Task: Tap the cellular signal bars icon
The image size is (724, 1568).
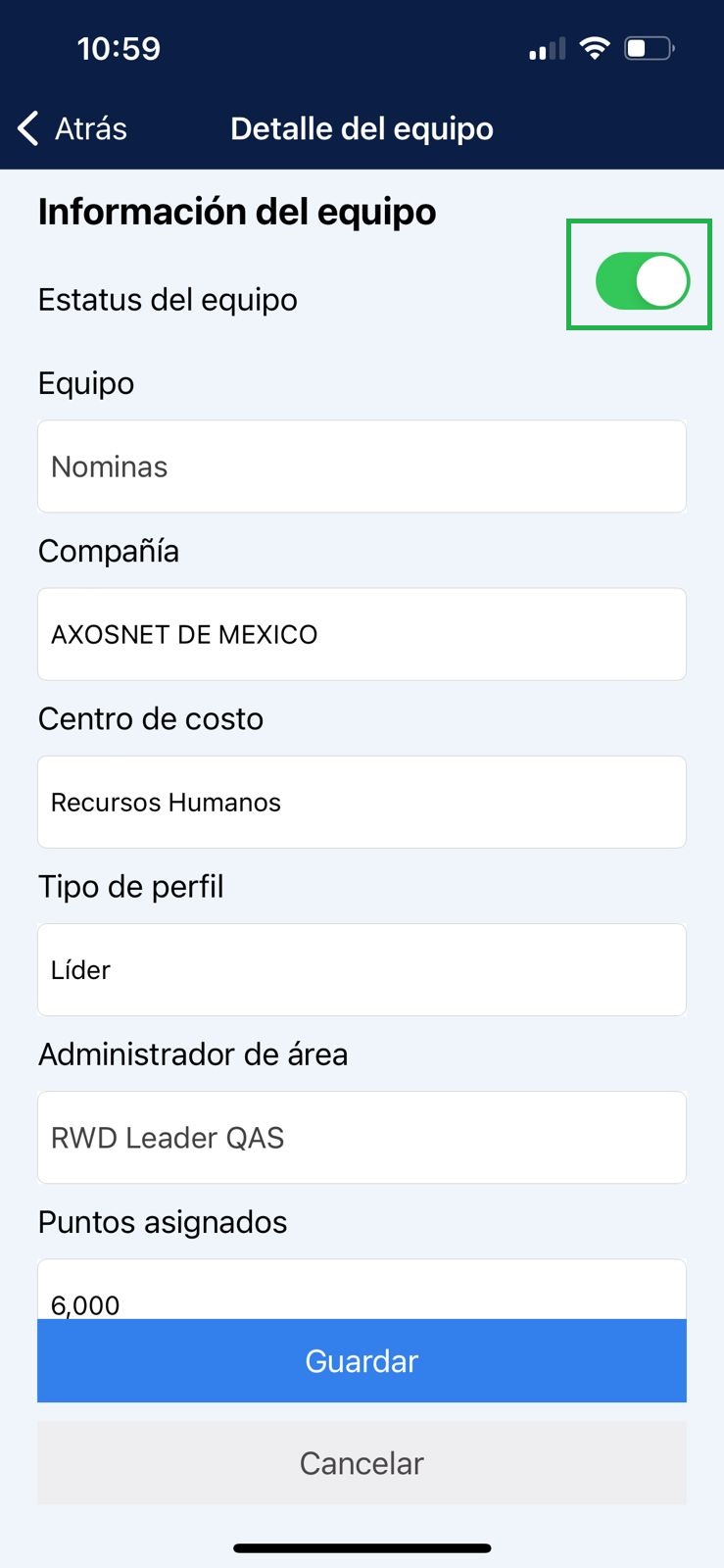Action: [x=547, y=49]
